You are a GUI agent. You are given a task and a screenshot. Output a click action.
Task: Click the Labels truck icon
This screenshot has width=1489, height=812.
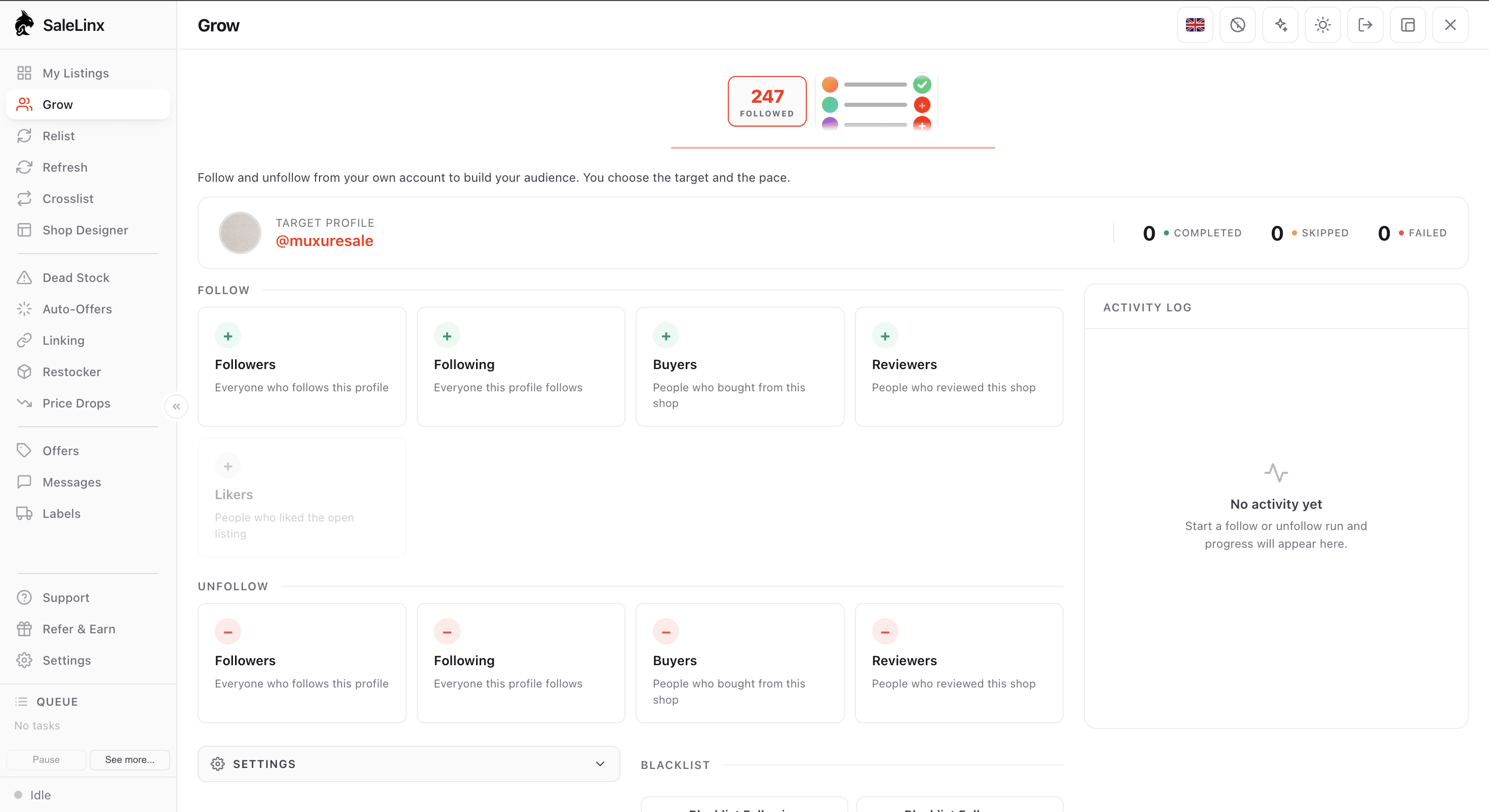(24, 513)
